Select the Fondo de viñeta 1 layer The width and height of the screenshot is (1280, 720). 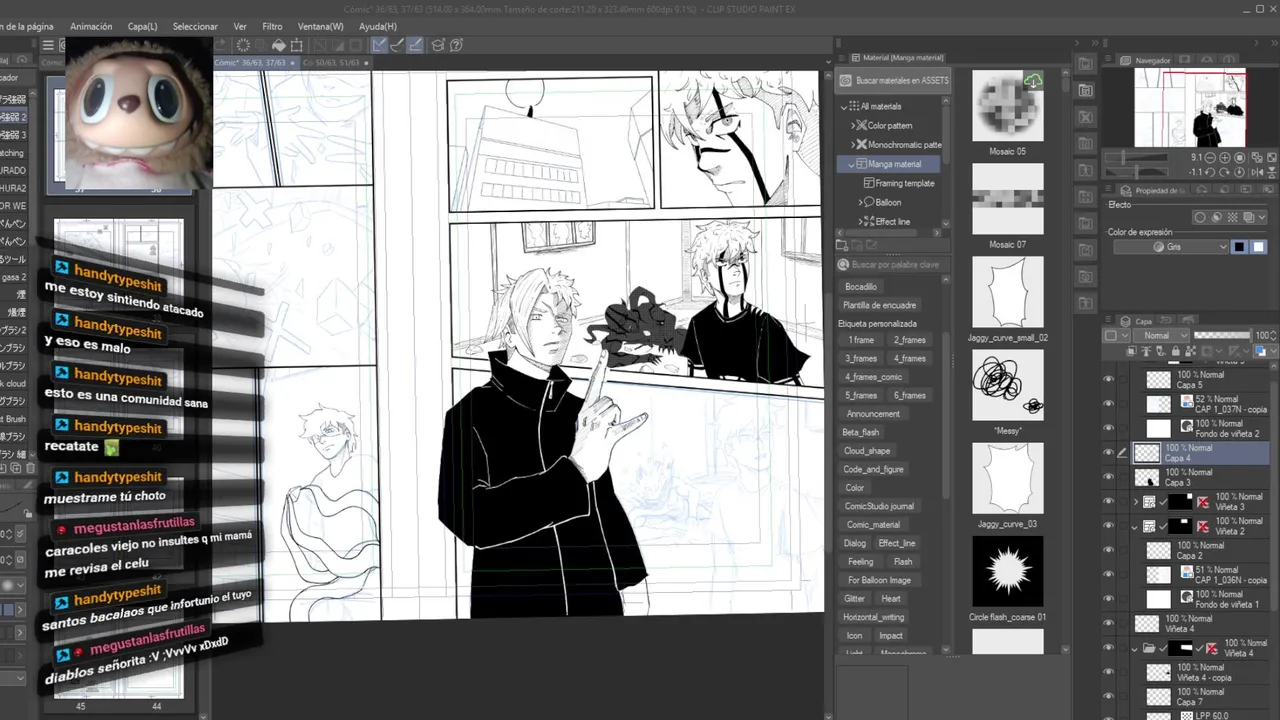click(x=1202, y=599)
